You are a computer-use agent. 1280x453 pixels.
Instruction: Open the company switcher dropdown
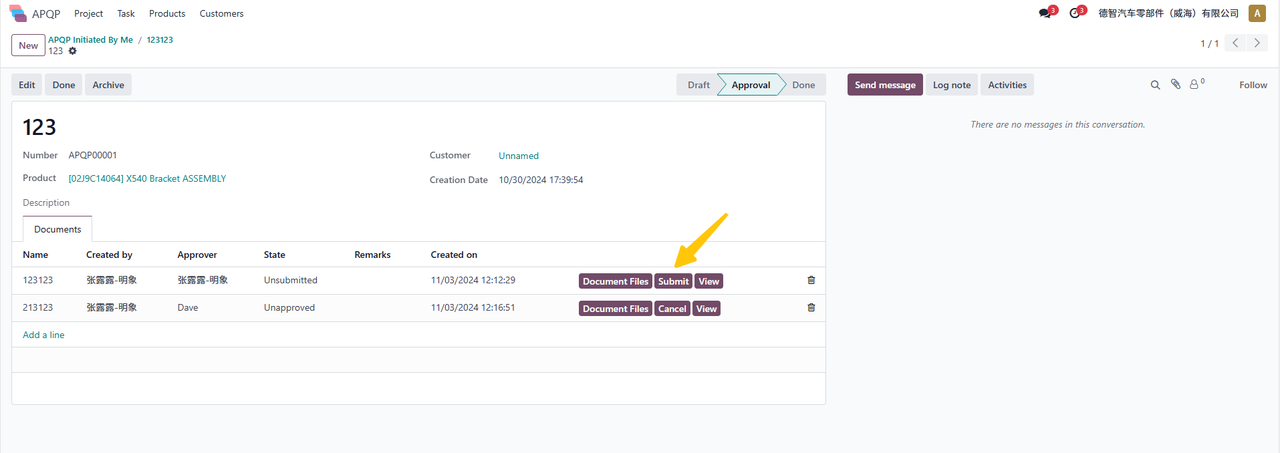coord(1168,14)
